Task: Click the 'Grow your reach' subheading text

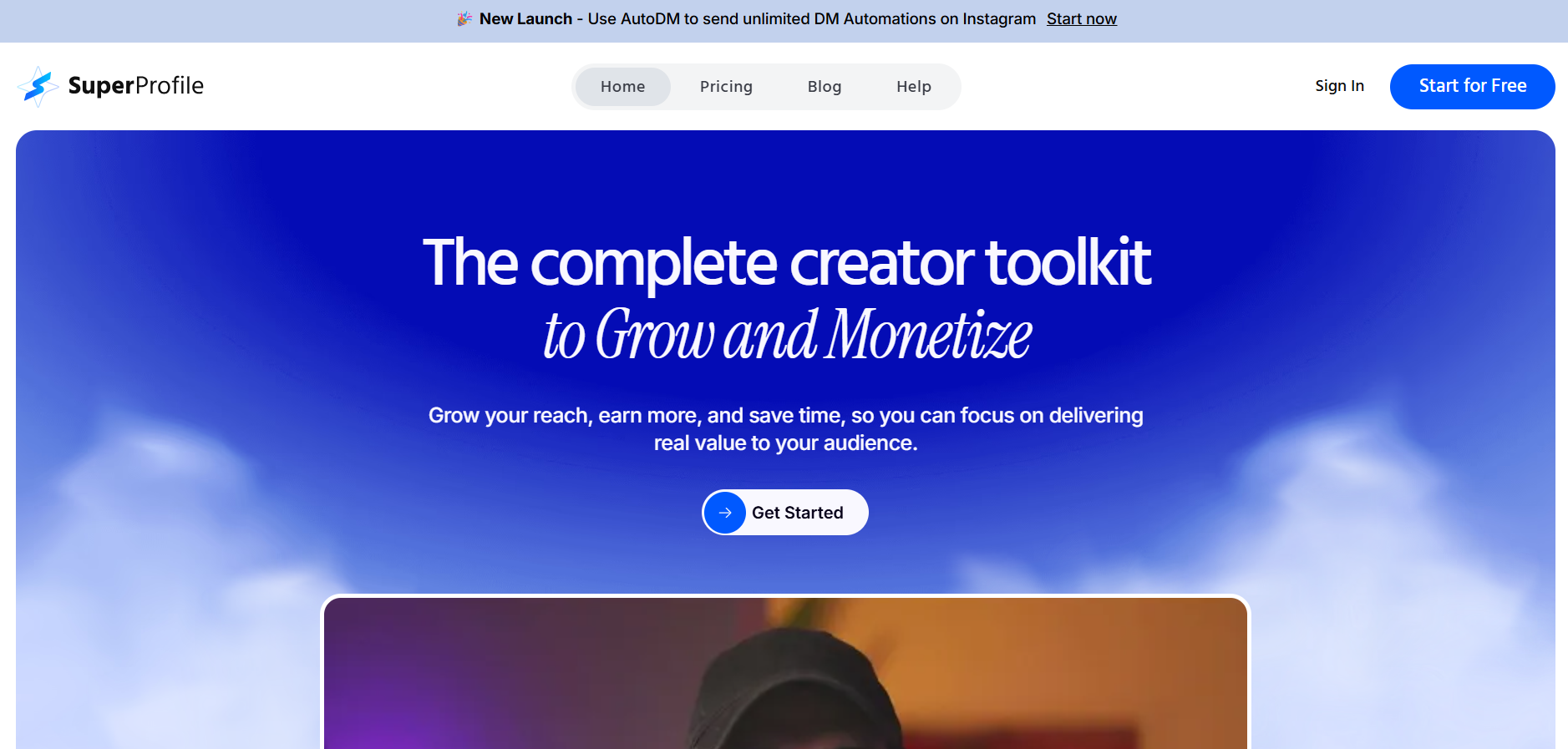Action: click(x=785, y=429)
